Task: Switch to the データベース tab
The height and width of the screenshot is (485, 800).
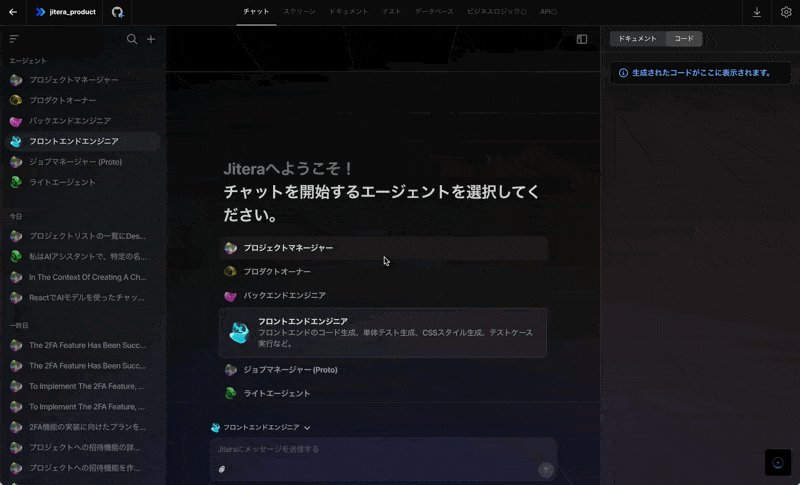Action: [434, 12]
